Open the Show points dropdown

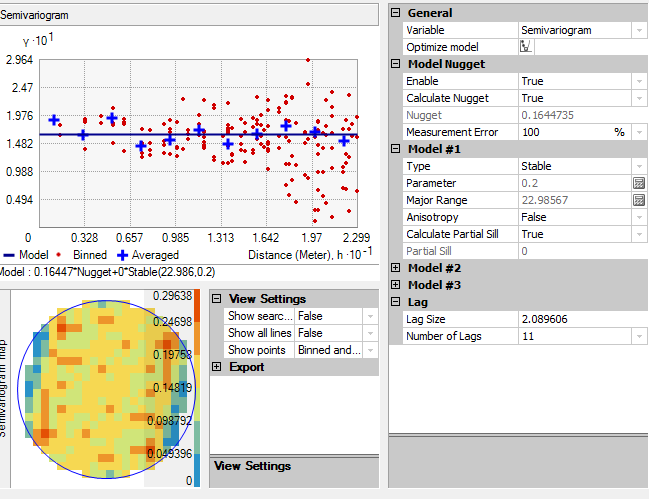coord(371,350)
